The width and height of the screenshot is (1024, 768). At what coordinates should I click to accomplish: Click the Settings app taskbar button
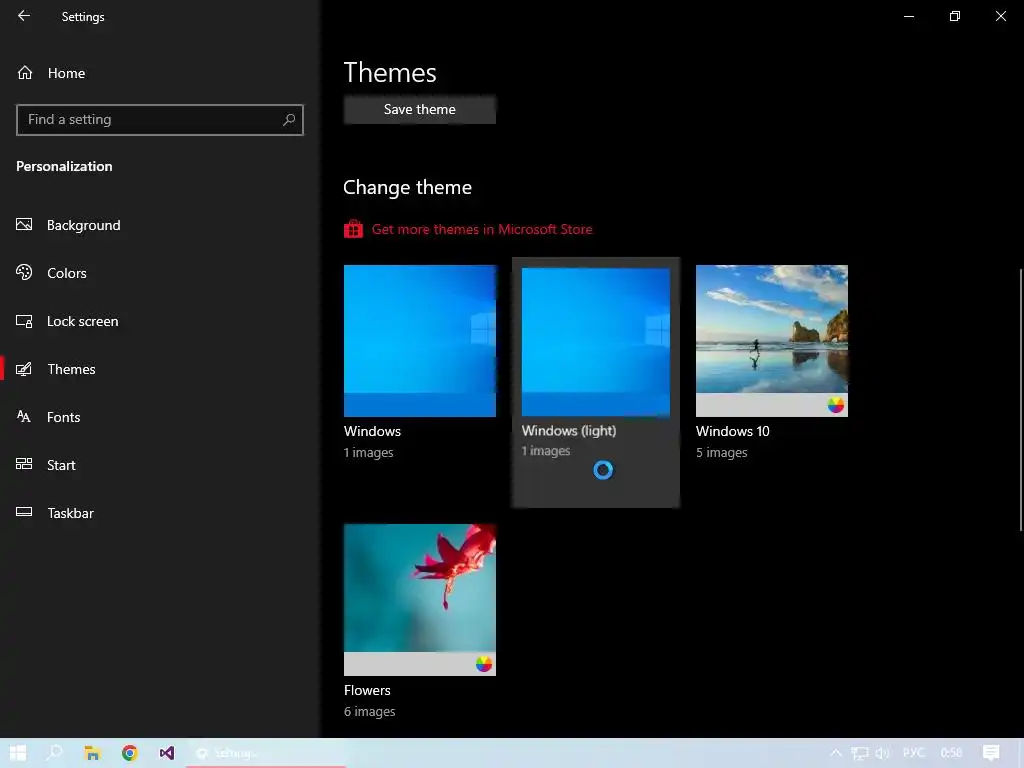click(x=266, y=753)
